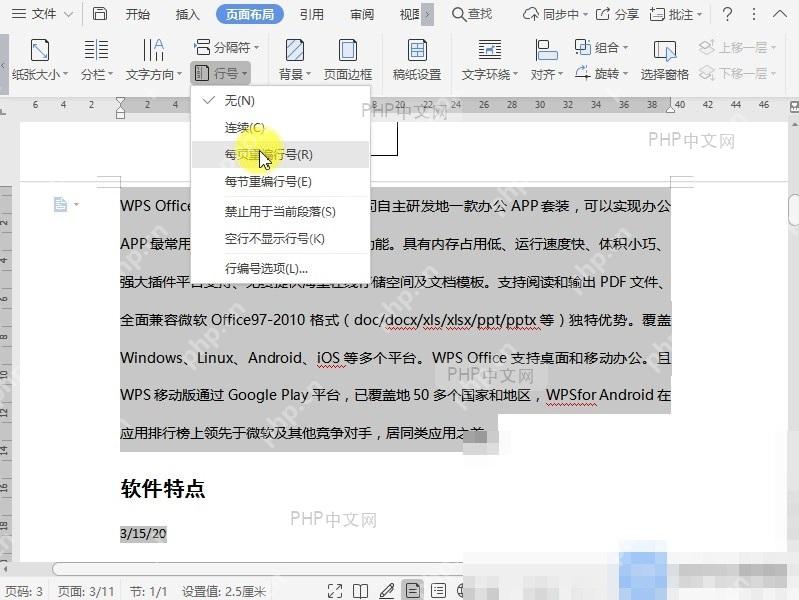Open the 稿纸设置 manuscript paper settings
This screenshot has height=600, width=799.
coord(417,59)
